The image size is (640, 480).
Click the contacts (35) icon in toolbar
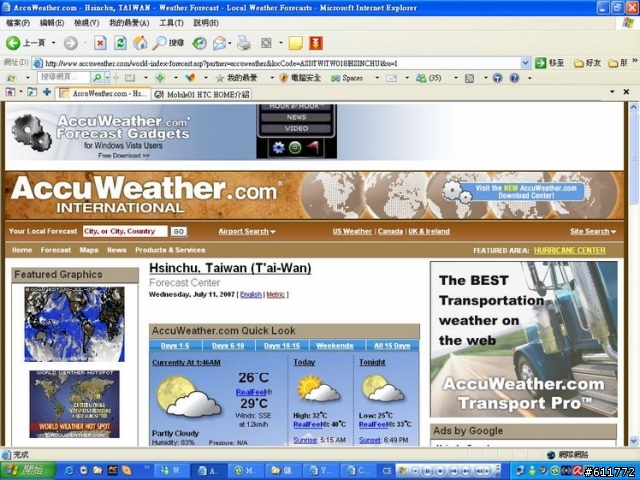click(x=429, y=78)
